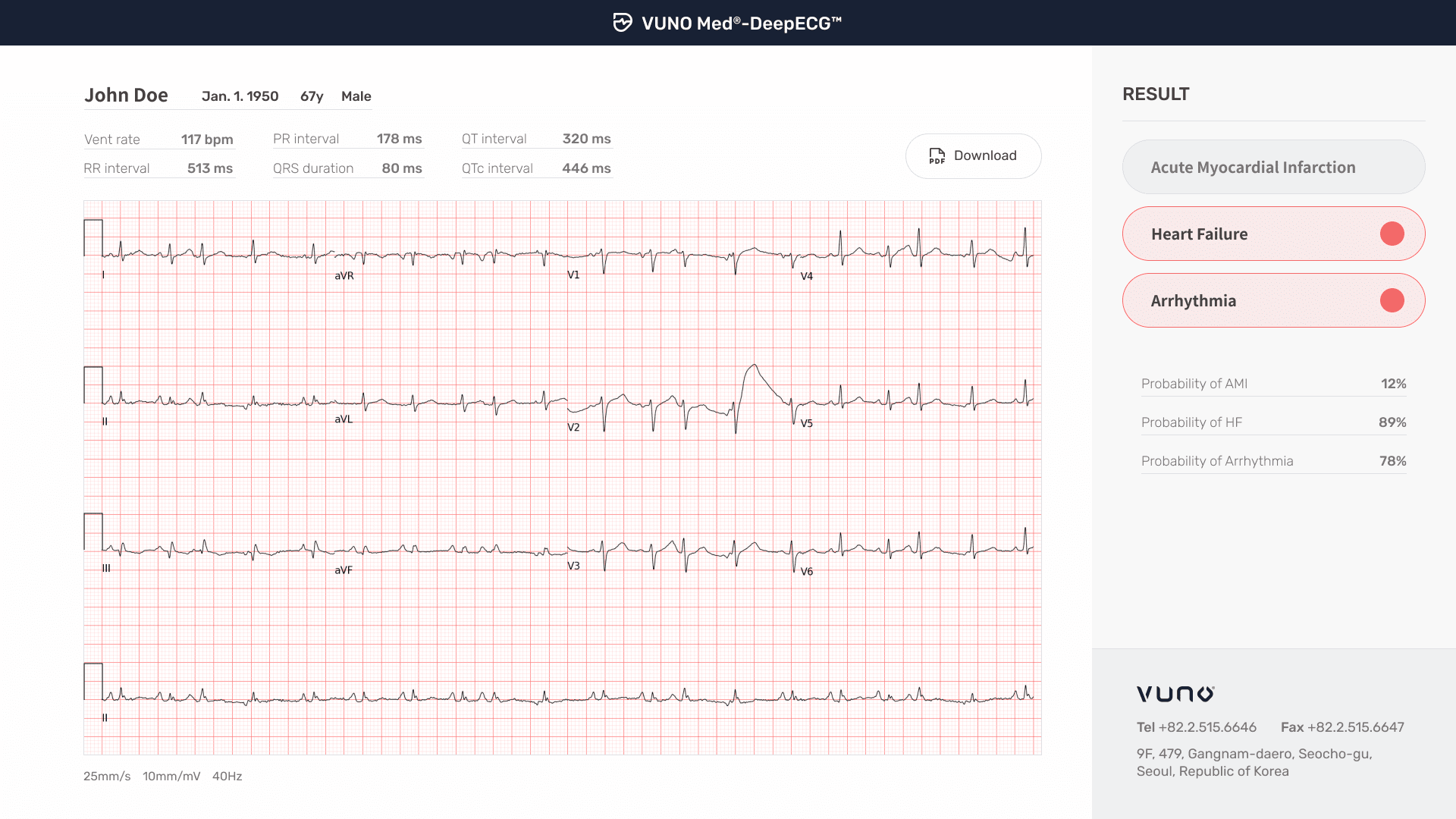Click the aVR lead label on ECG
Viewport: 1456px width, 819px height.
click(344, 276)
